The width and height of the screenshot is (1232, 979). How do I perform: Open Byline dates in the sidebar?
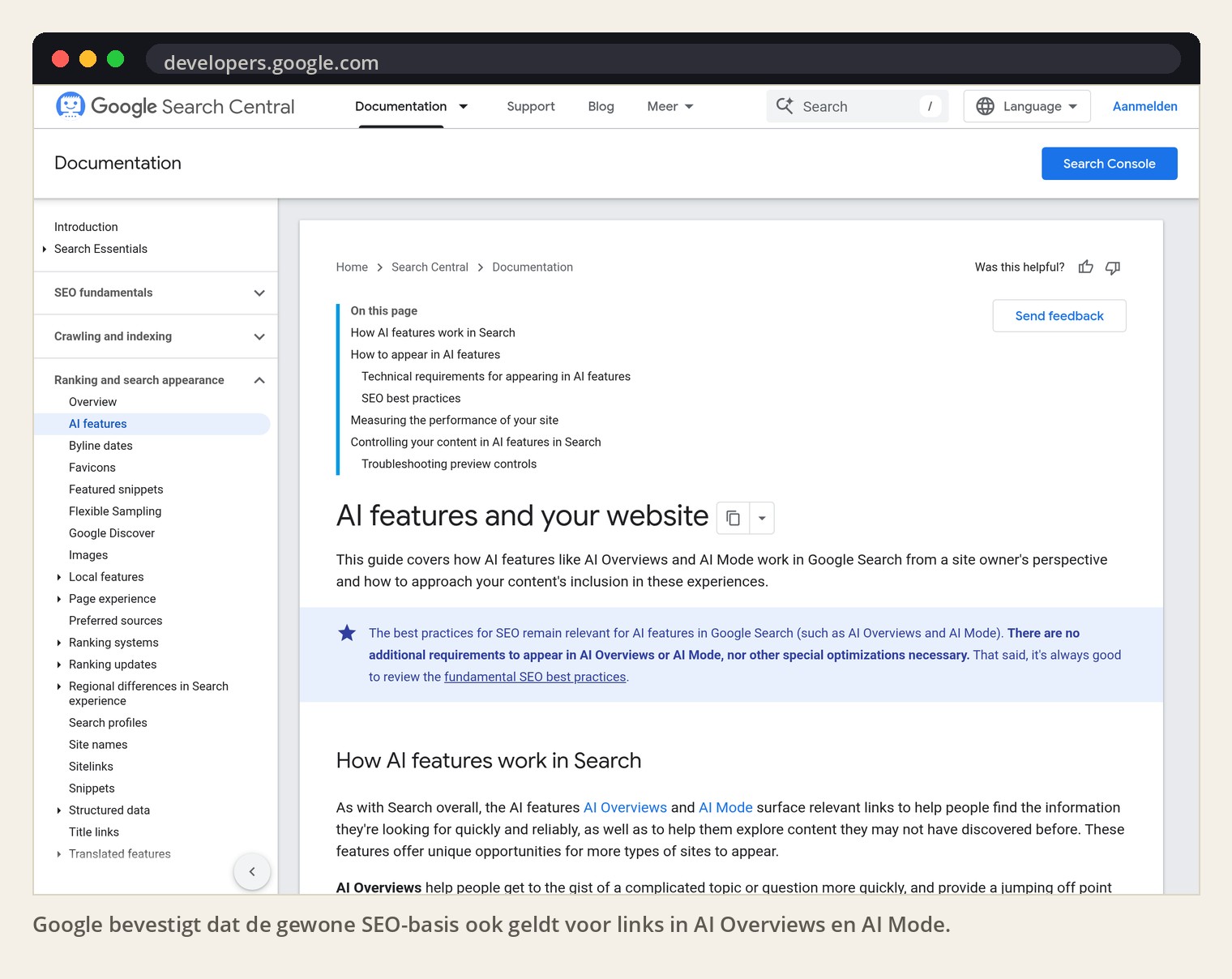coord(101,446)
